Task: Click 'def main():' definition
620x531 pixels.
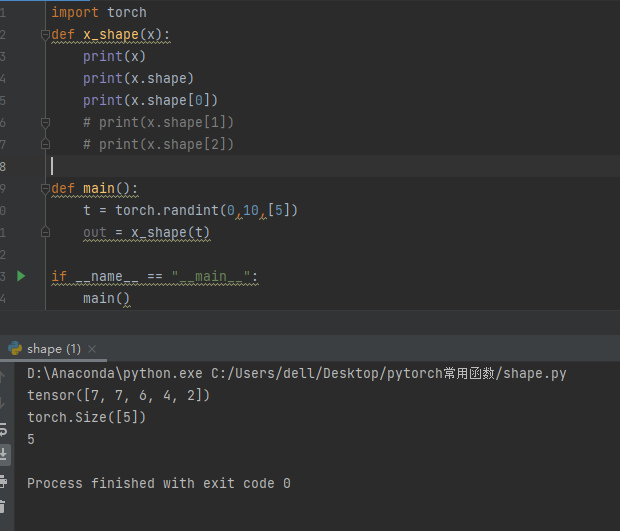Action: pos(95,188)
